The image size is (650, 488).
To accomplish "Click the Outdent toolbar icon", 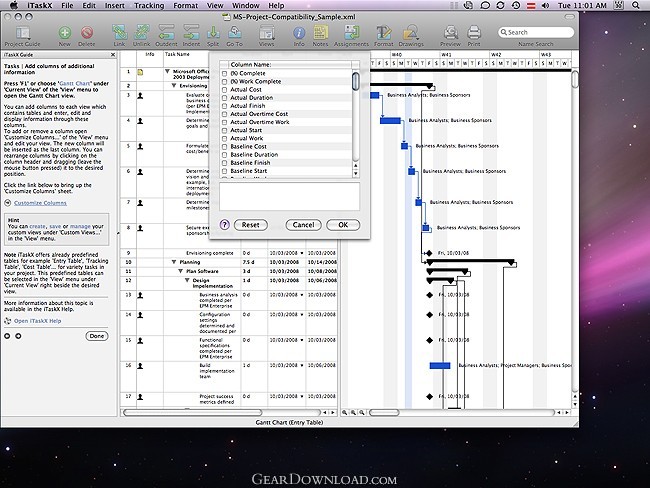I will point(166,32).
